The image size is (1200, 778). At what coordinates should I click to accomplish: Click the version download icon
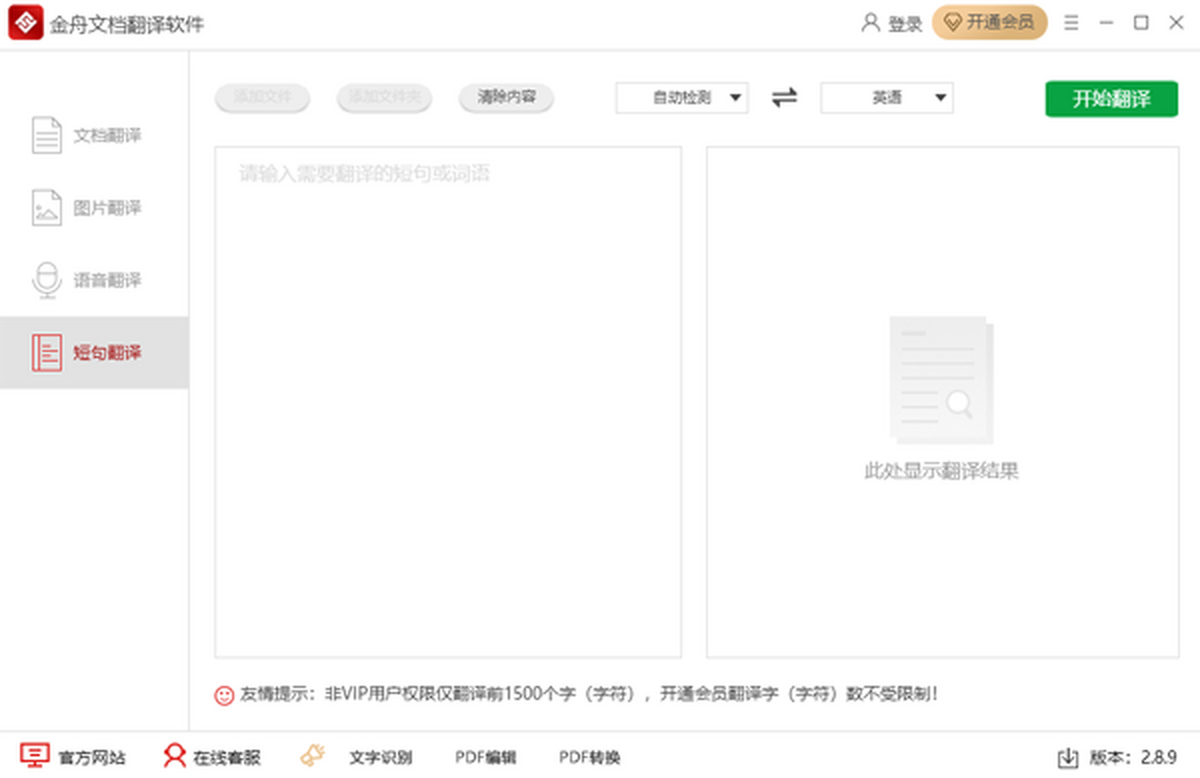(1068, 757)
